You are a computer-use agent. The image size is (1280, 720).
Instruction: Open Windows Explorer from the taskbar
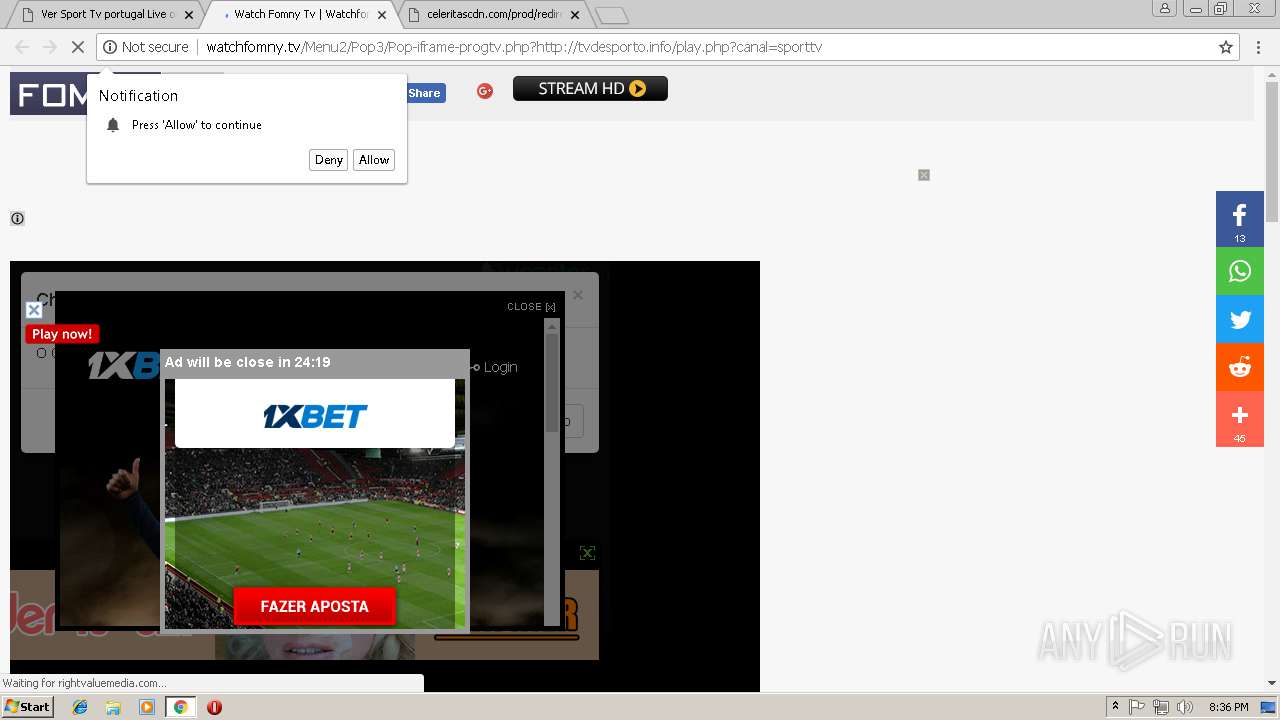point(113,707)
